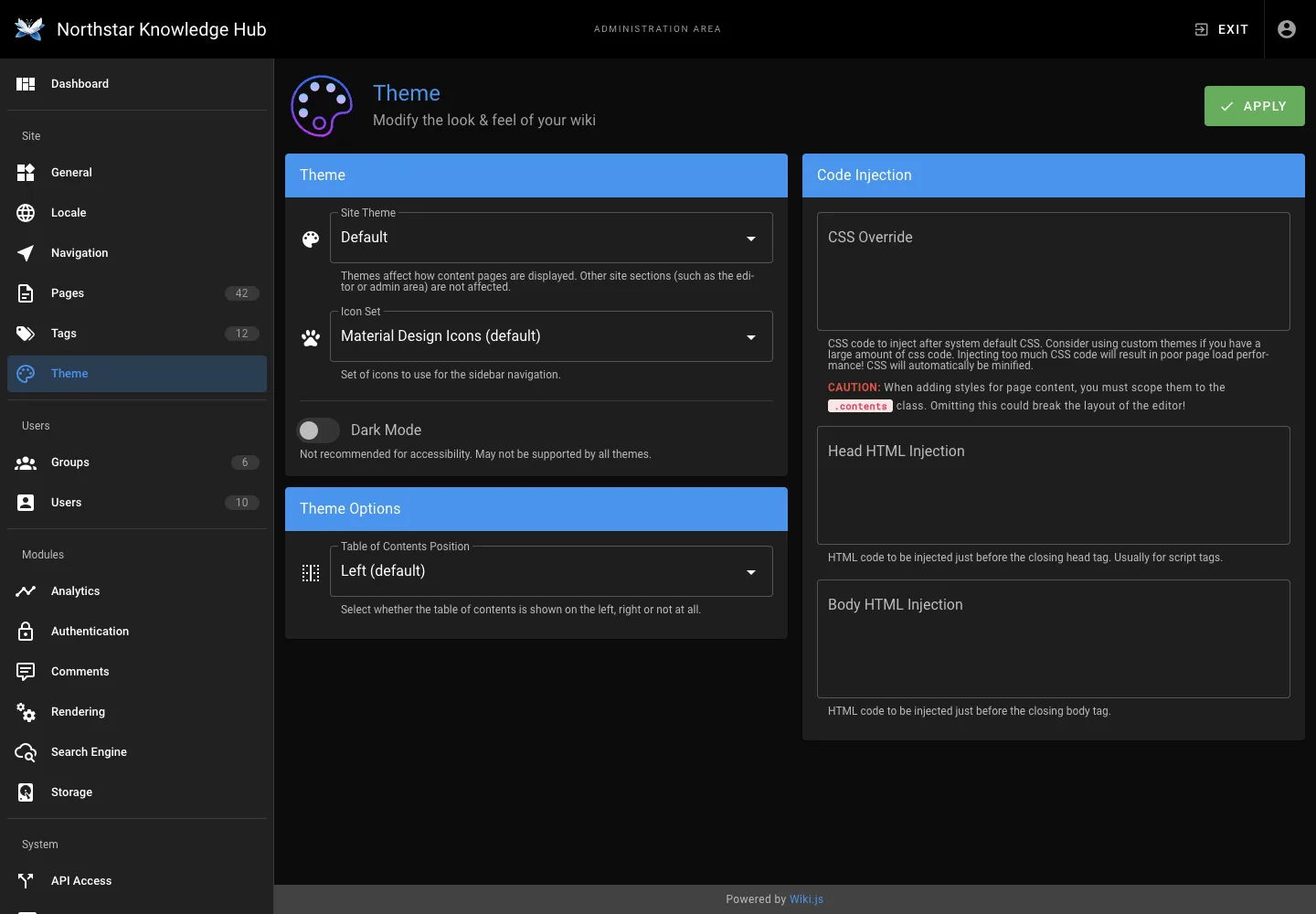Image resolution: width=1316 pixels, height=914 pixels.
Task: Click the API Access fork icon
Action: [x=26, y=881]
